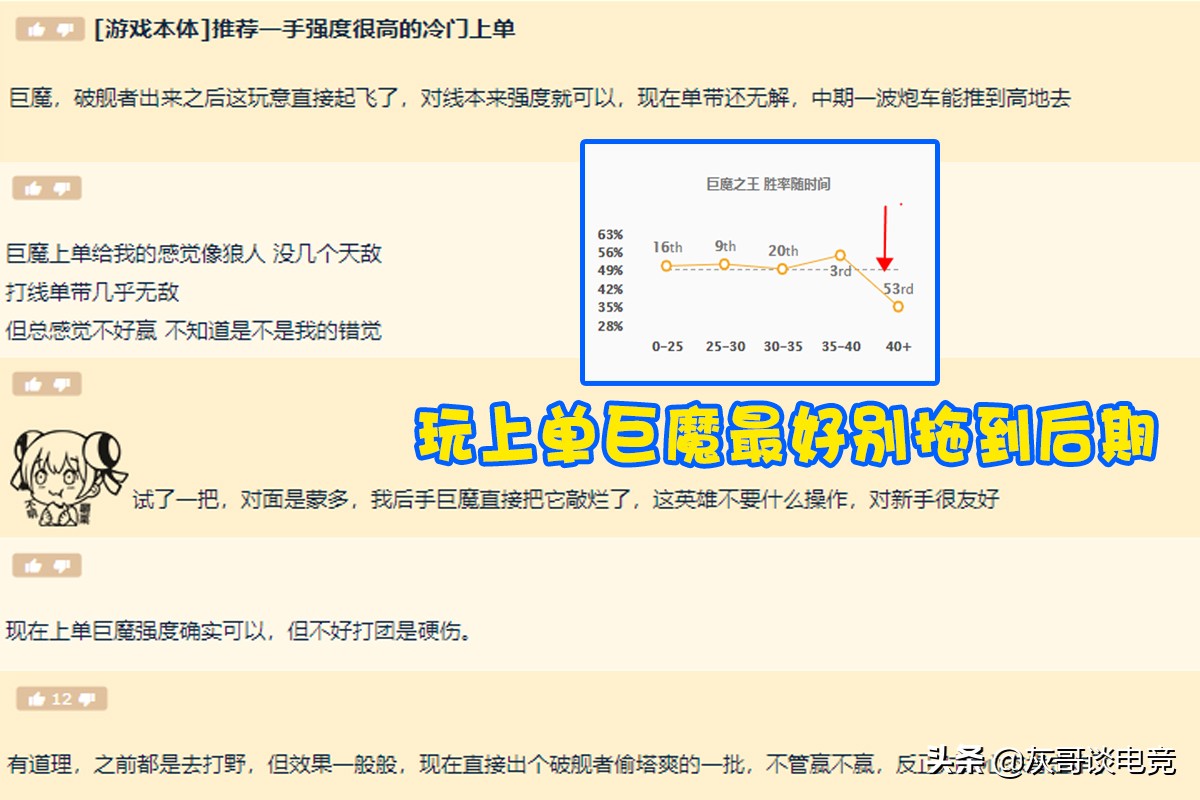Select the 53rd data point on the chart
This screenshot has height=800, width=1200.
(x=897, y=306)
